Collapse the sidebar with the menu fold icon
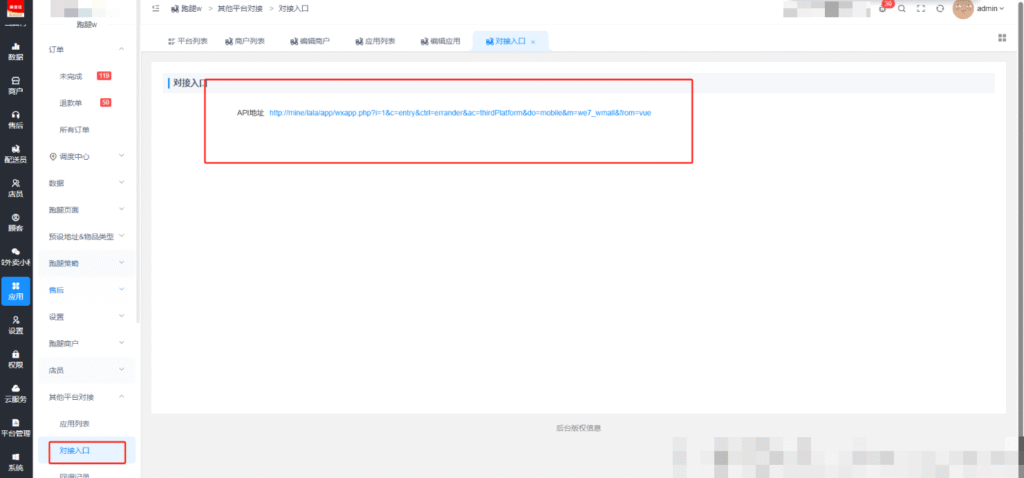This screenshot has height=478, width=1024. 156,8
